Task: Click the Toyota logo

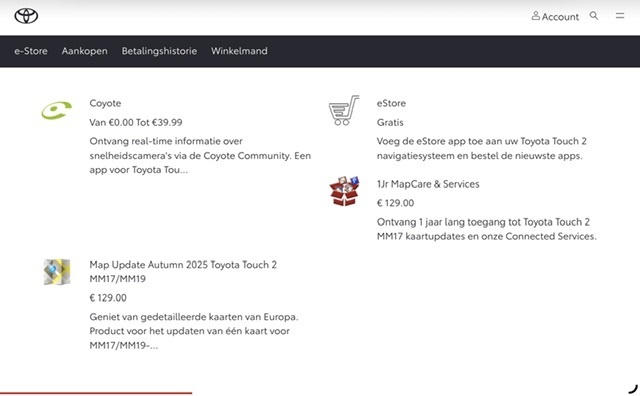Action: (26, 16)
